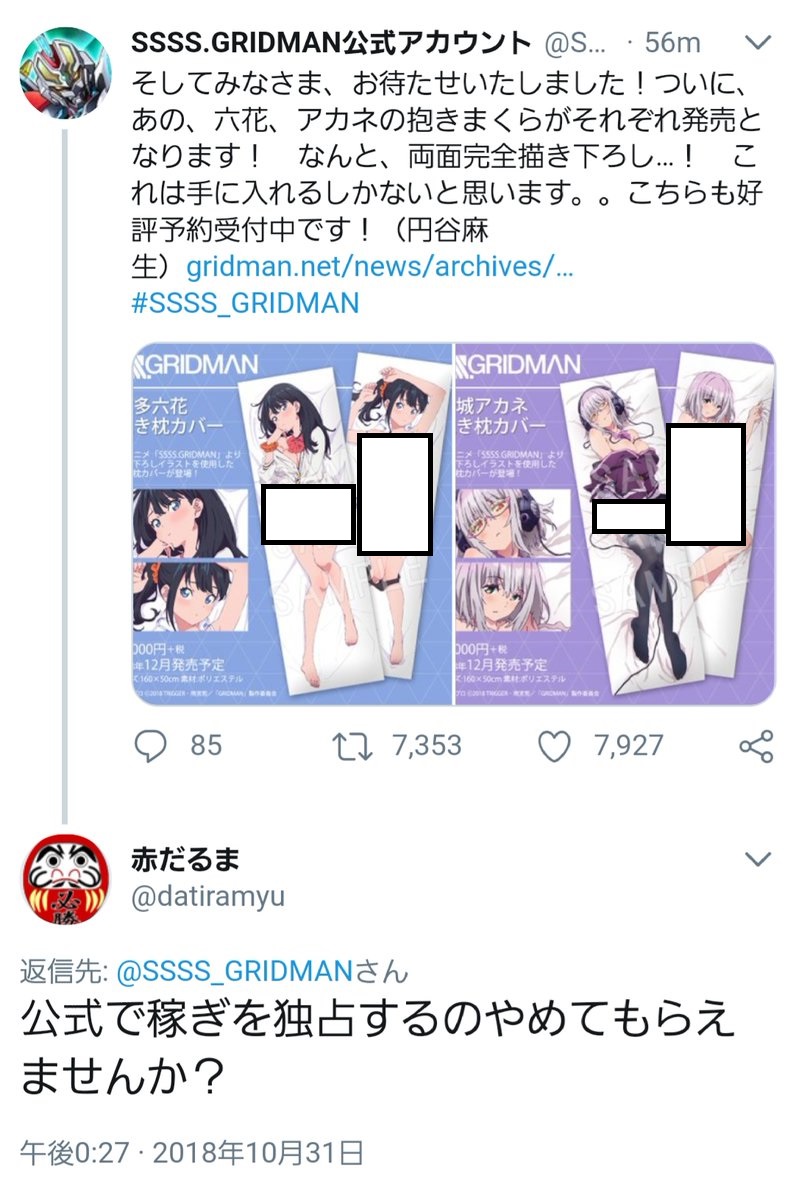Tap the #SSSS_GRIDMAN hashtag
The image size is (793, 1200).
(245, 303)
